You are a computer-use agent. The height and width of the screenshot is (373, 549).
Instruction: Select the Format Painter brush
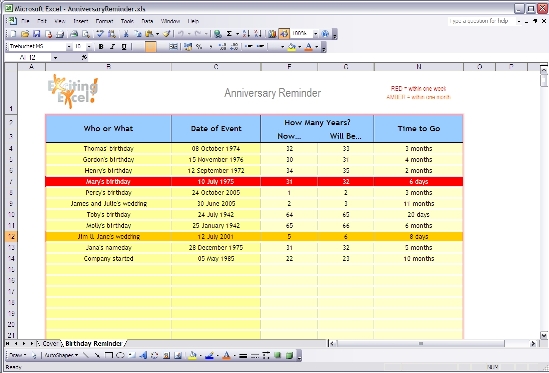pos(167,34)
